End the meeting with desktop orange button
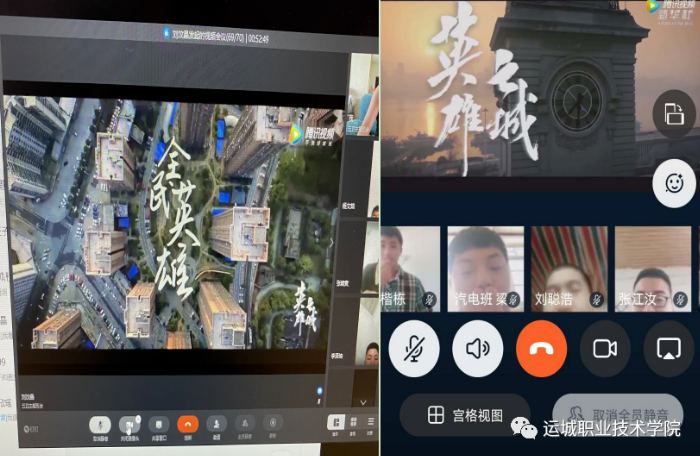The image size is (700, 456). click(187, 424)
